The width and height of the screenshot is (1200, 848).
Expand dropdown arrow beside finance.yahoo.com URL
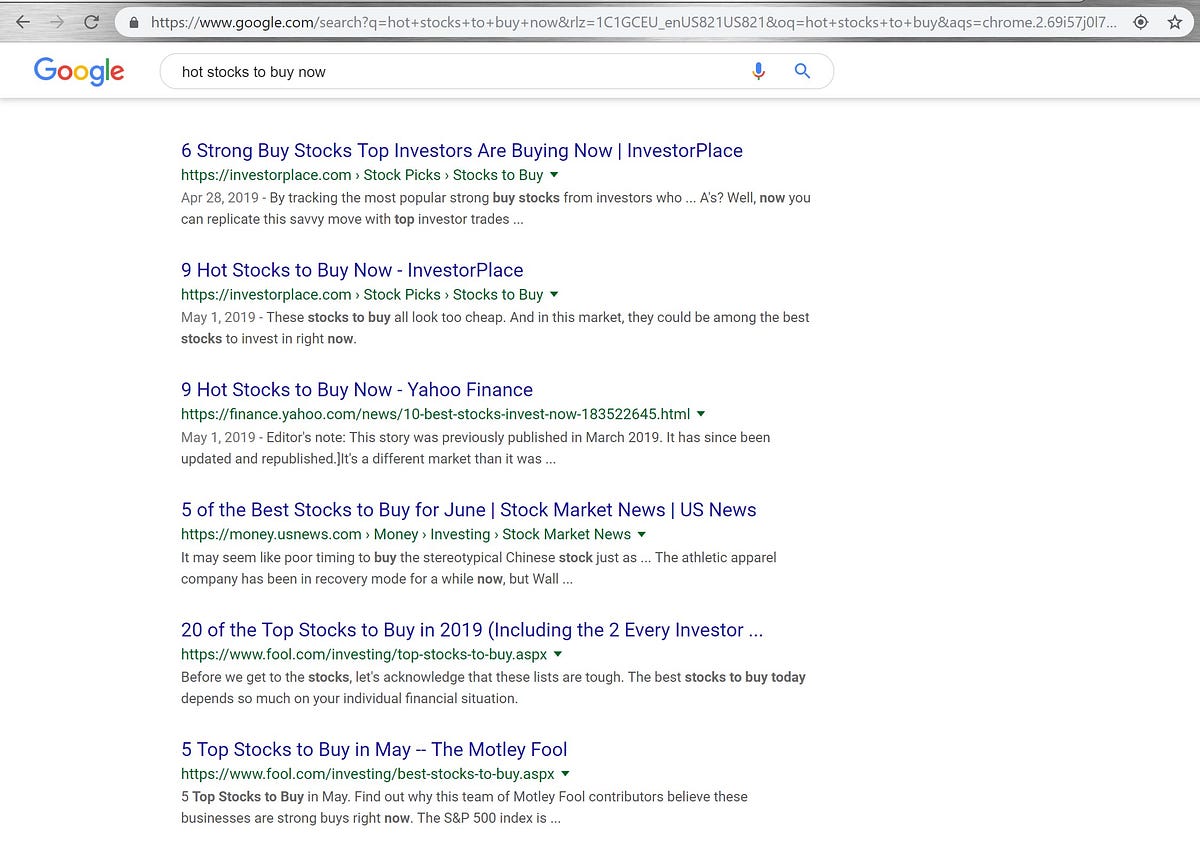pos(701,414)
